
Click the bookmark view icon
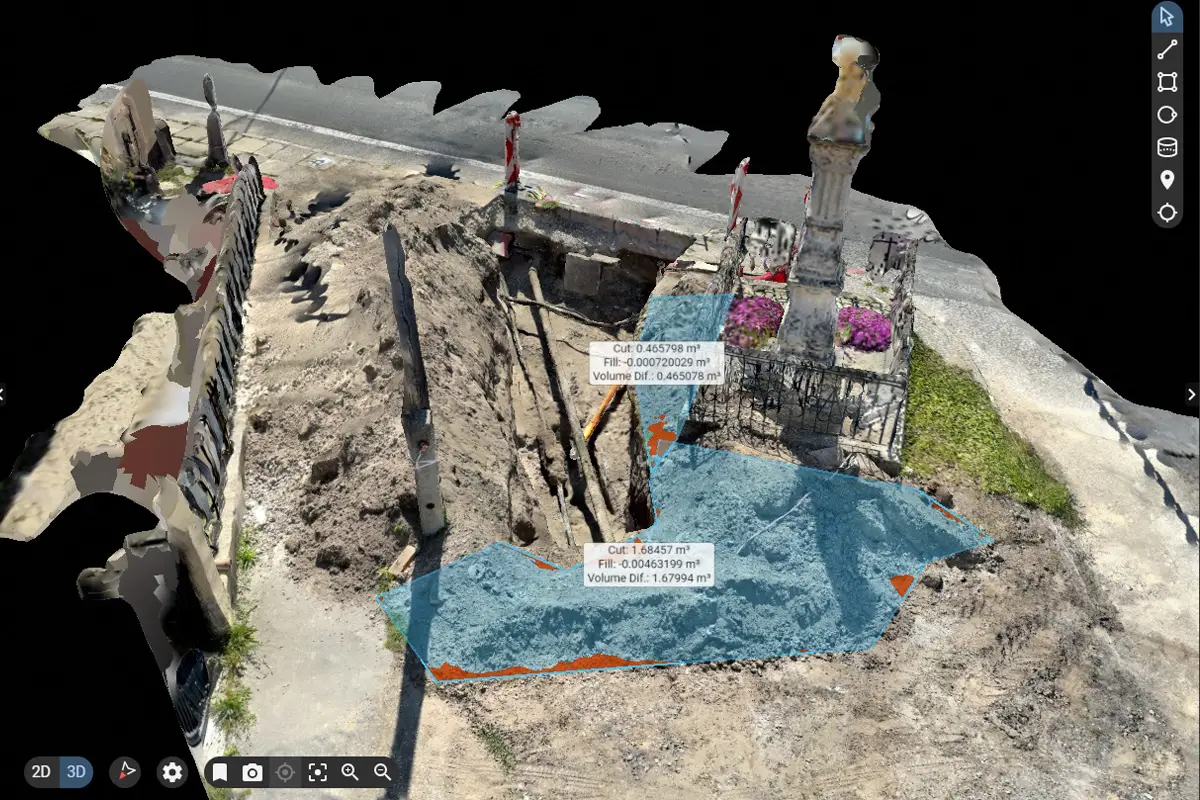point(220,772)
